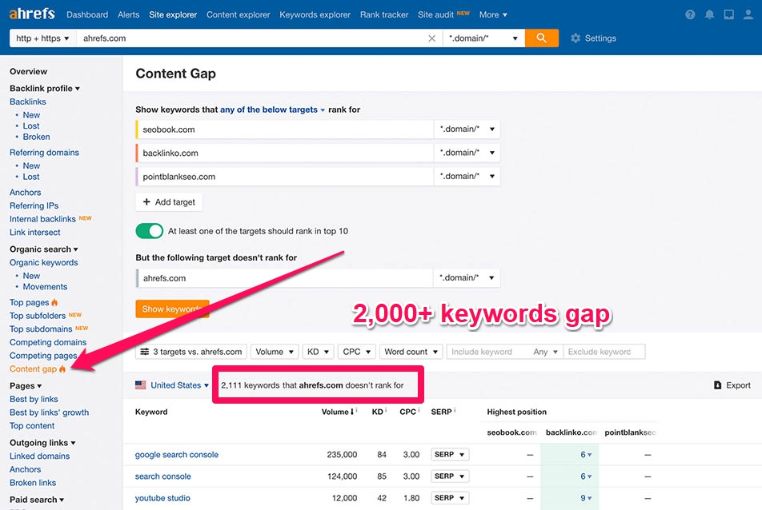762x510 pixels.
Task: Open the Any dropdown in keyword filter
Action: click(x=545, y=352)
